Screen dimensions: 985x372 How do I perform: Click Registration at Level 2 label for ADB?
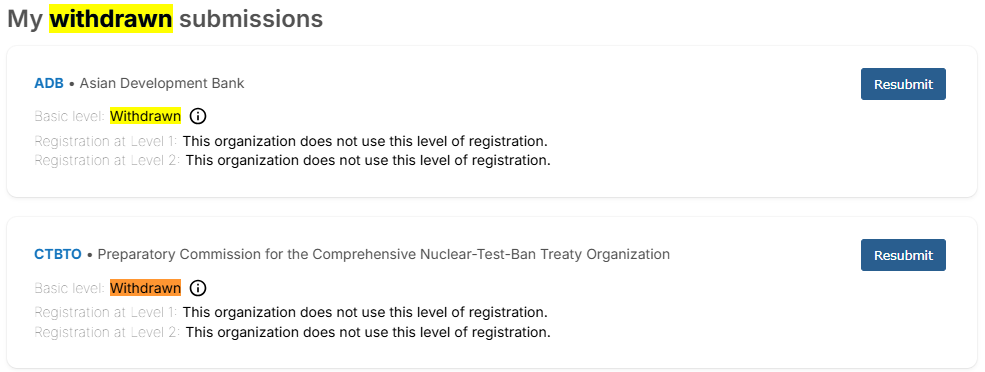click(107, 160)
